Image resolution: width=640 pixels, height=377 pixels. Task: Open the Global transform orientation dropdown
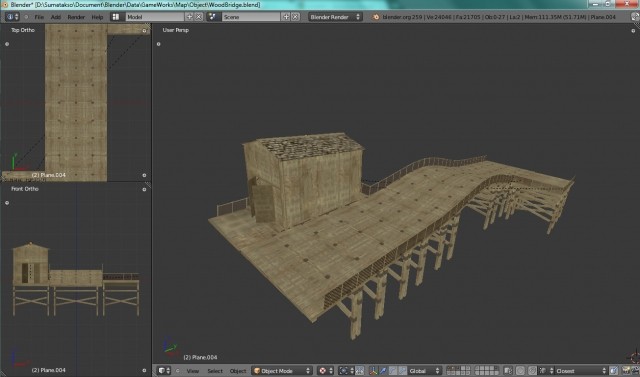(x=424, y=371)
